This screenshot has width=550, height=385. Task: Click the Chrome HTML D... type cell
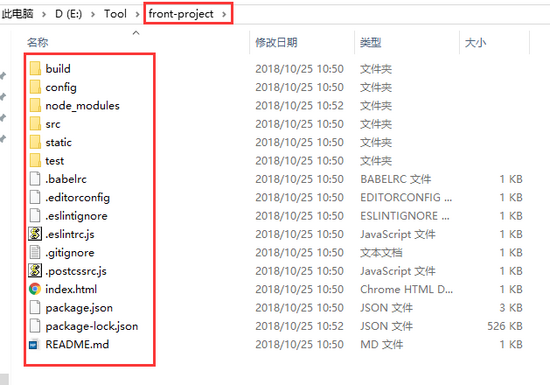pyautogui.click(x=407, y=289)
